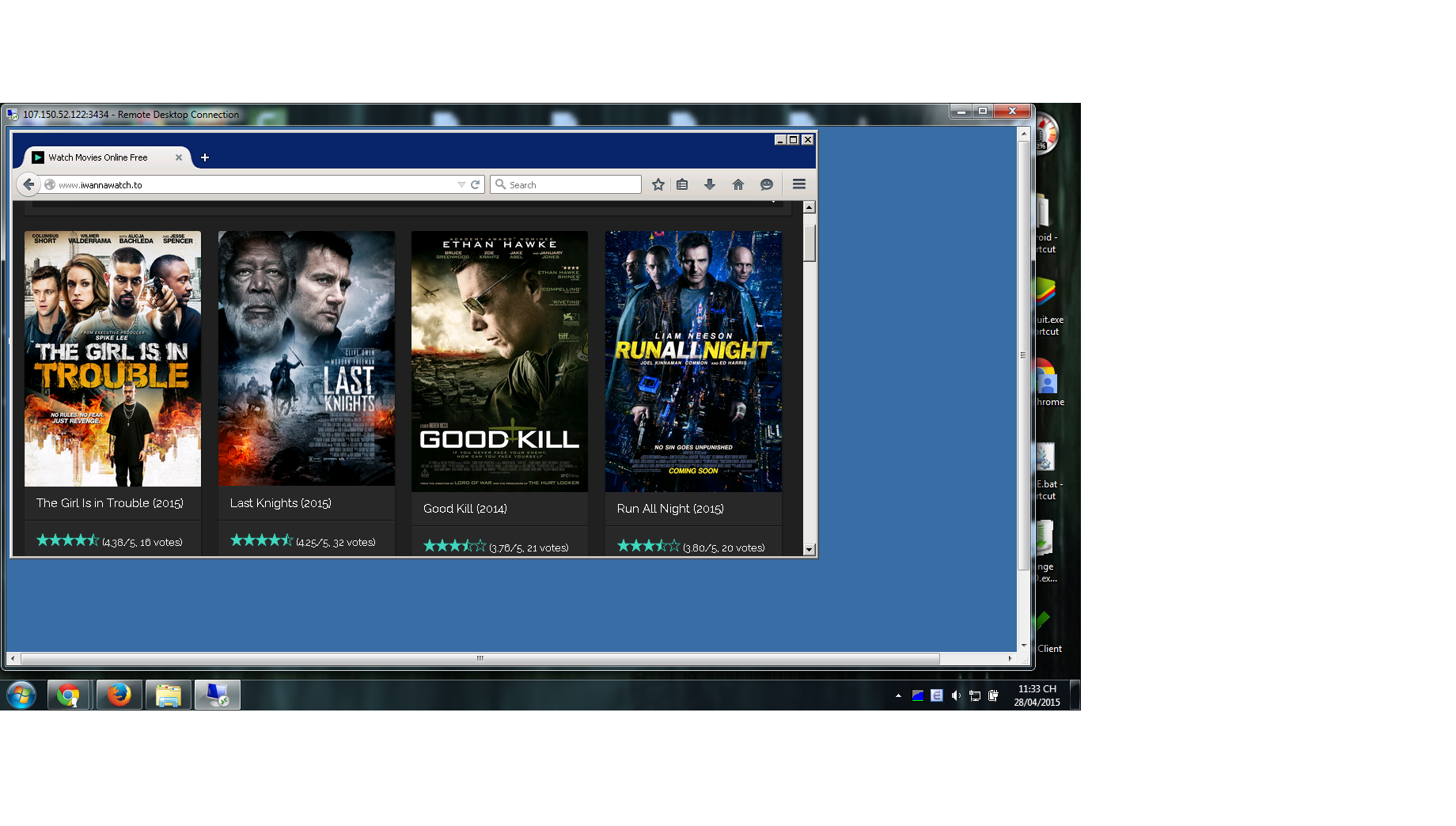Click the Windows Start button
1456x826 pixels.
pyautogui.click(x=21, y=695)
